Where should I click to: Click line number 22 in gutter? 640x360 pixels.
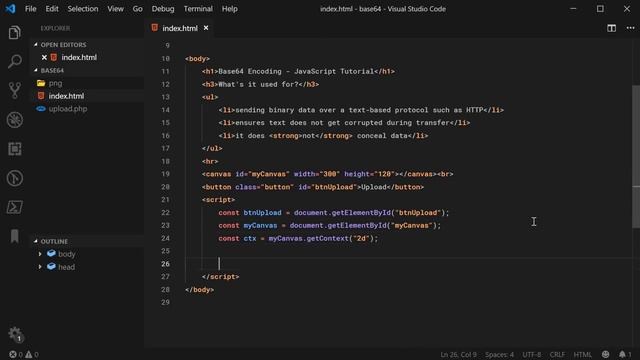165,213
